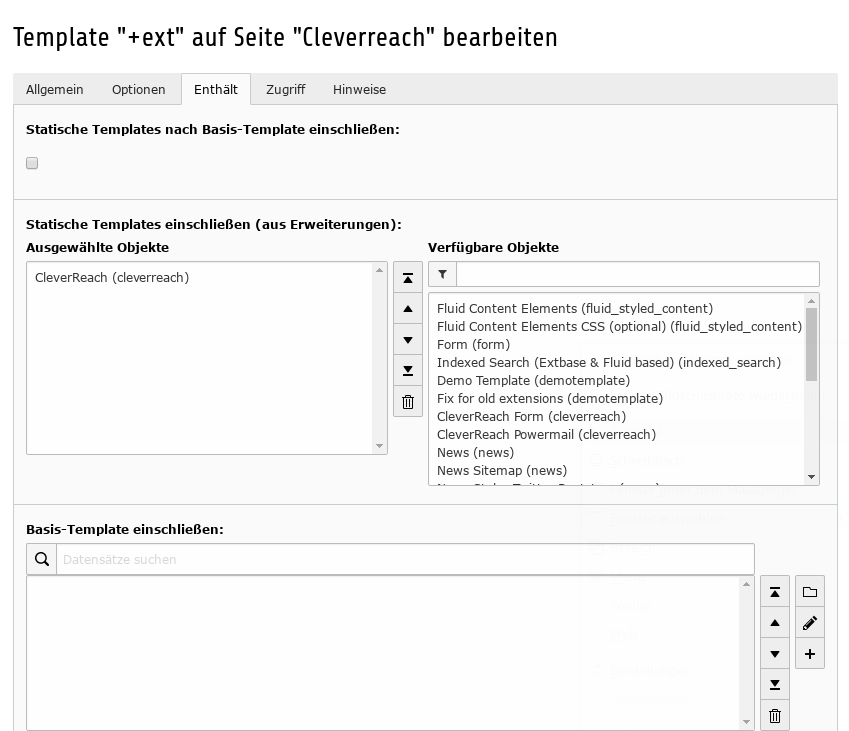Click selected objects list scroll-up arrow

pyautogui.click(x=379, y=270)
